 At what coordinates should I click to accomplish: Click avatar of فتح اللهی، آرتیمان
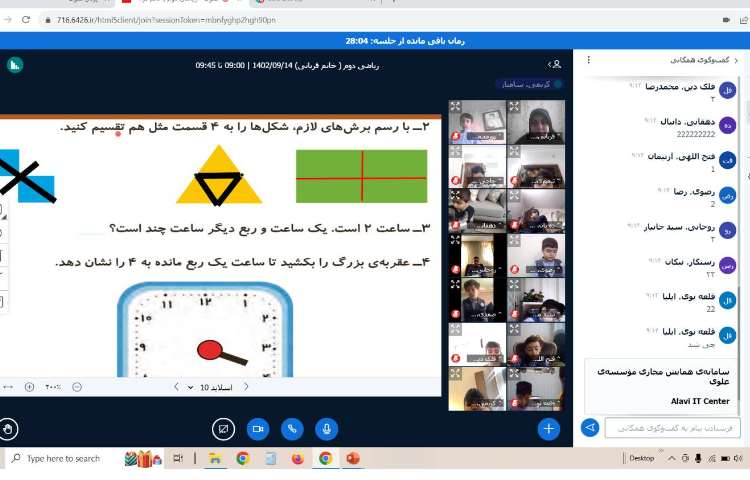pos(727,160)
